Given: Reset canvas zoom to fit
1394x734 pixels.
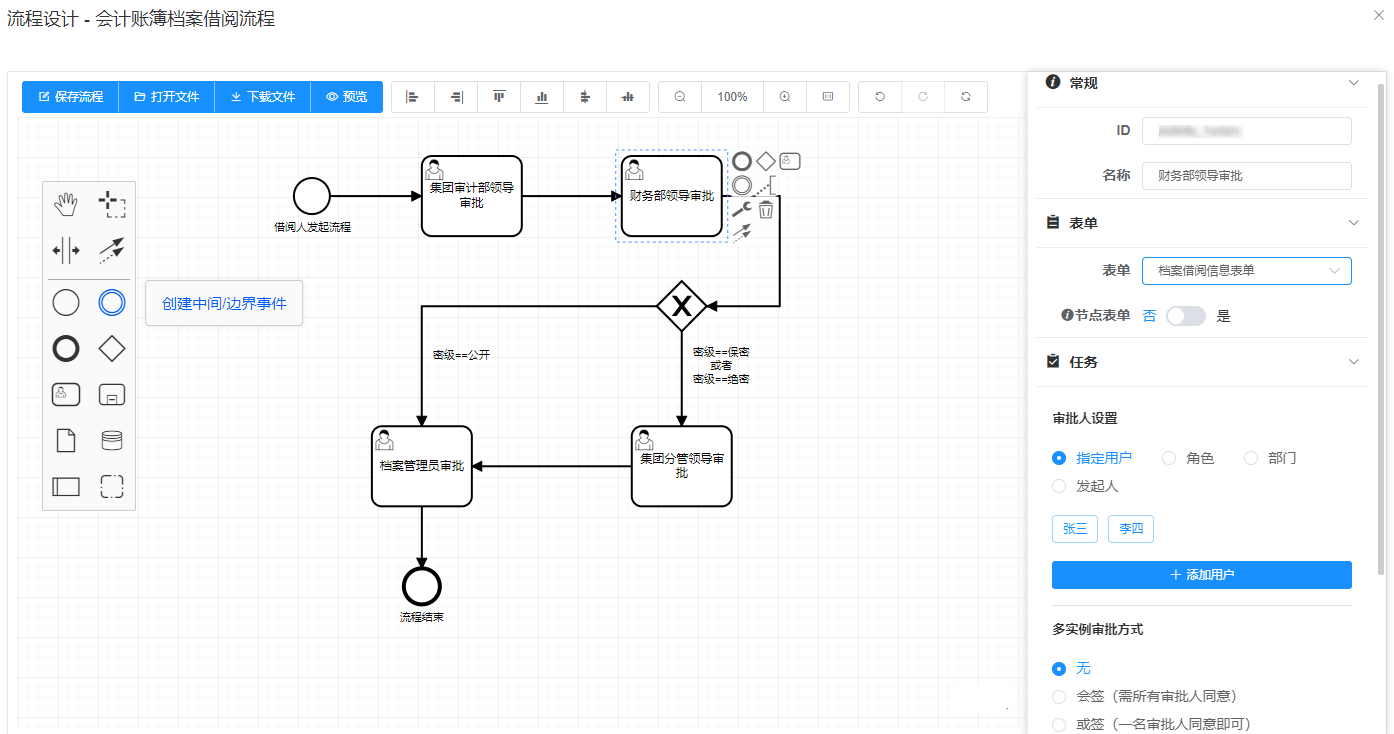Looking at the screenshot, I should (x=828, y=97).
